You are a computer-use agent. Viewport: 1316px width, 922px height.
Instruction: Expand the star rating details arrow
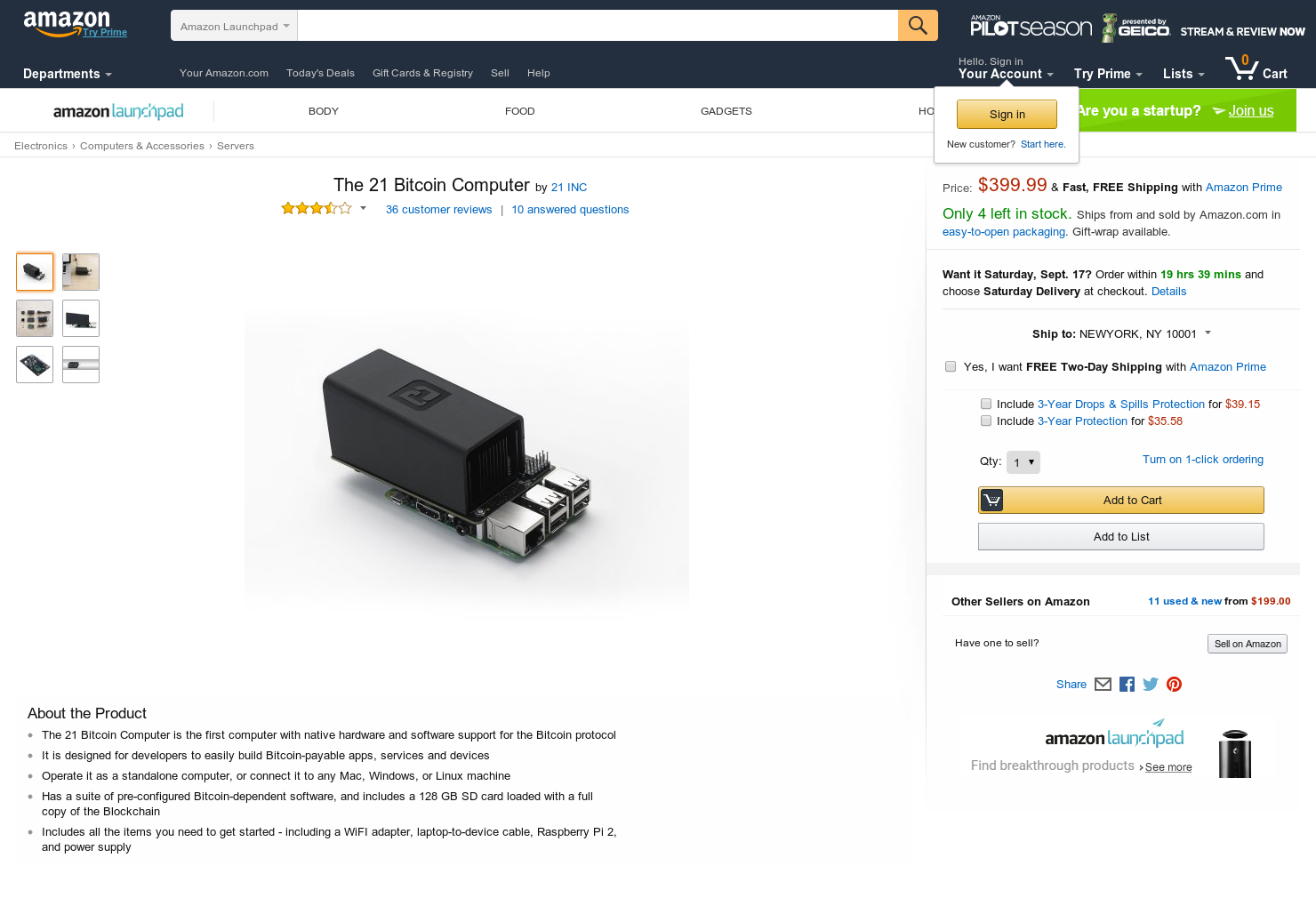(x=363, y=208)
